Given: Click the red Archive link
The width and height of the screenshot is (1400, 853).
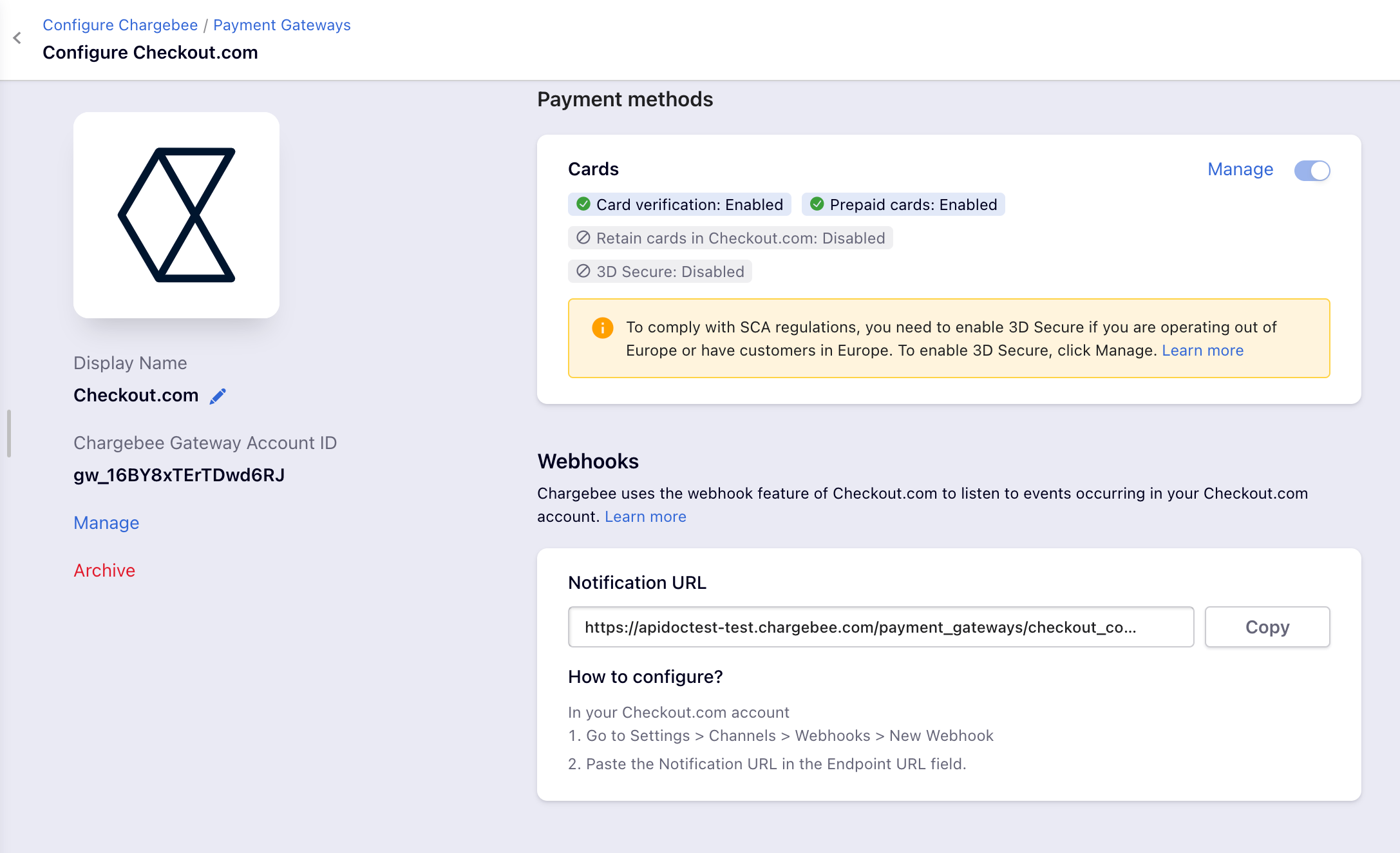Looking at the screenshot, I should click(x=104, y=570).
